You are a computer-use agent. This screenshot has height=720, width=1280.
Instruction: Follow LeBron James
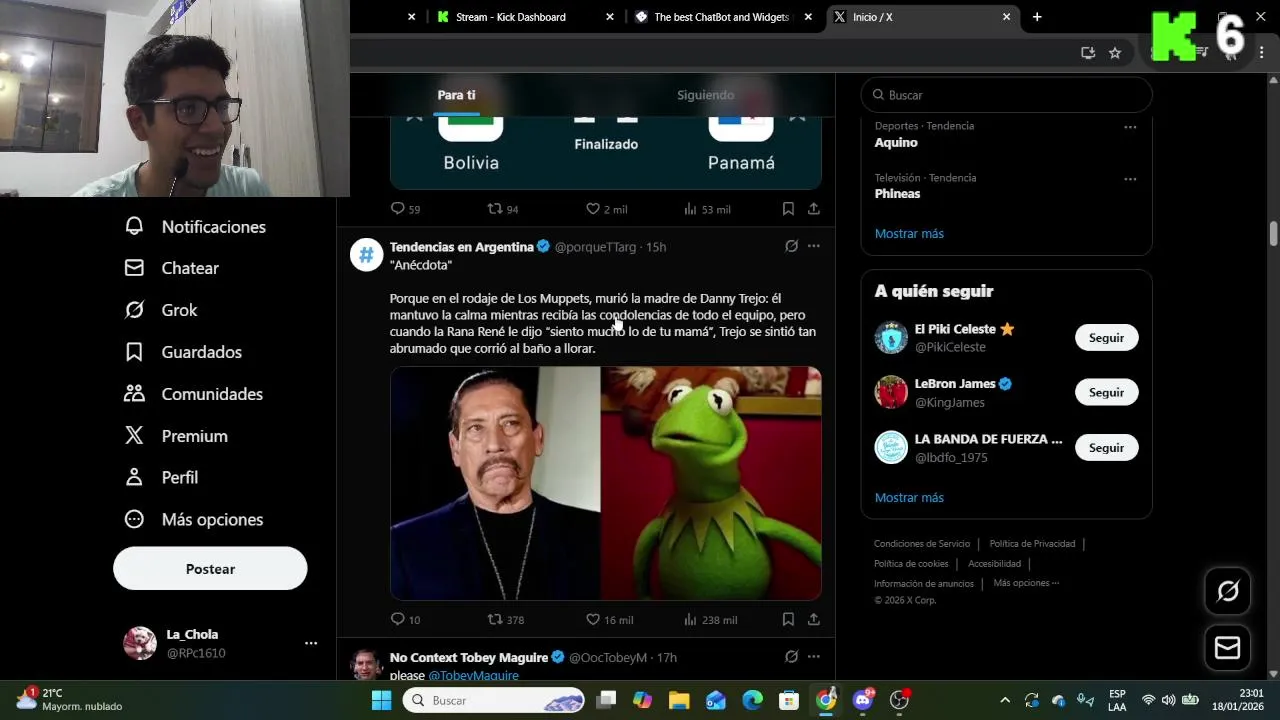[x=1106, y=393]
